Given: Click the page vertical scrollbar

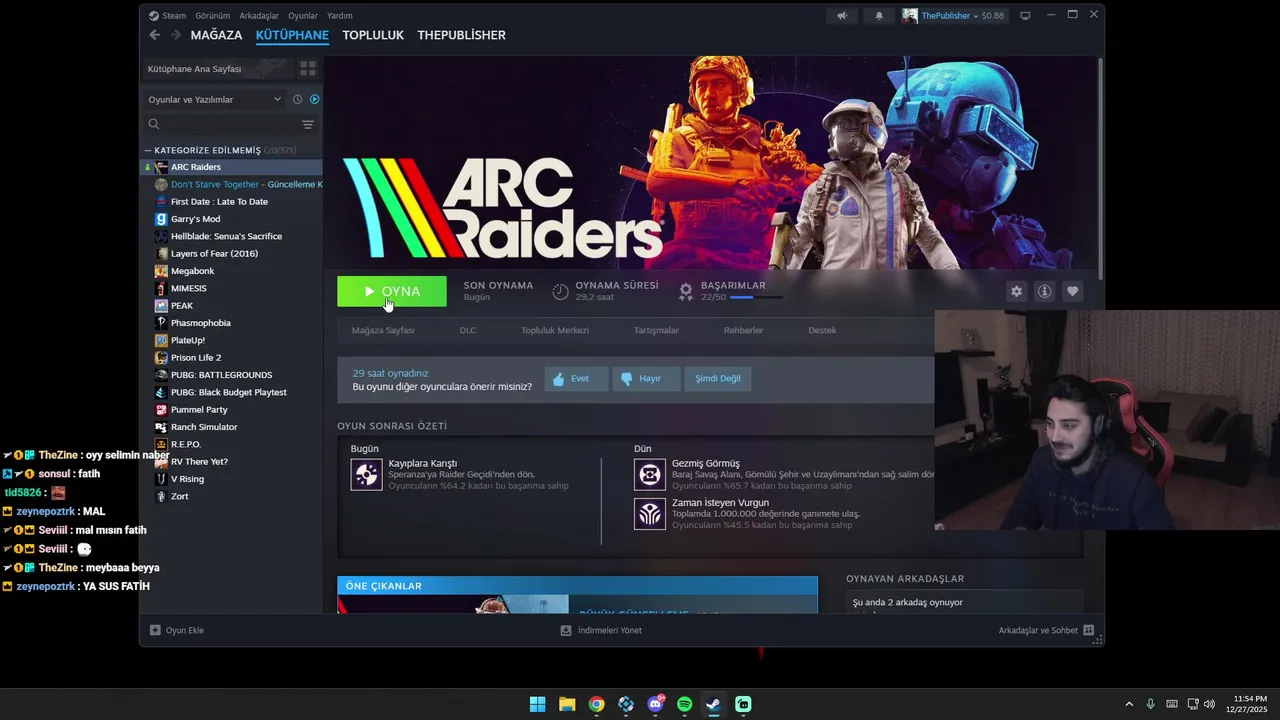Looking at the screenshot, I should tap(1100, 168).
